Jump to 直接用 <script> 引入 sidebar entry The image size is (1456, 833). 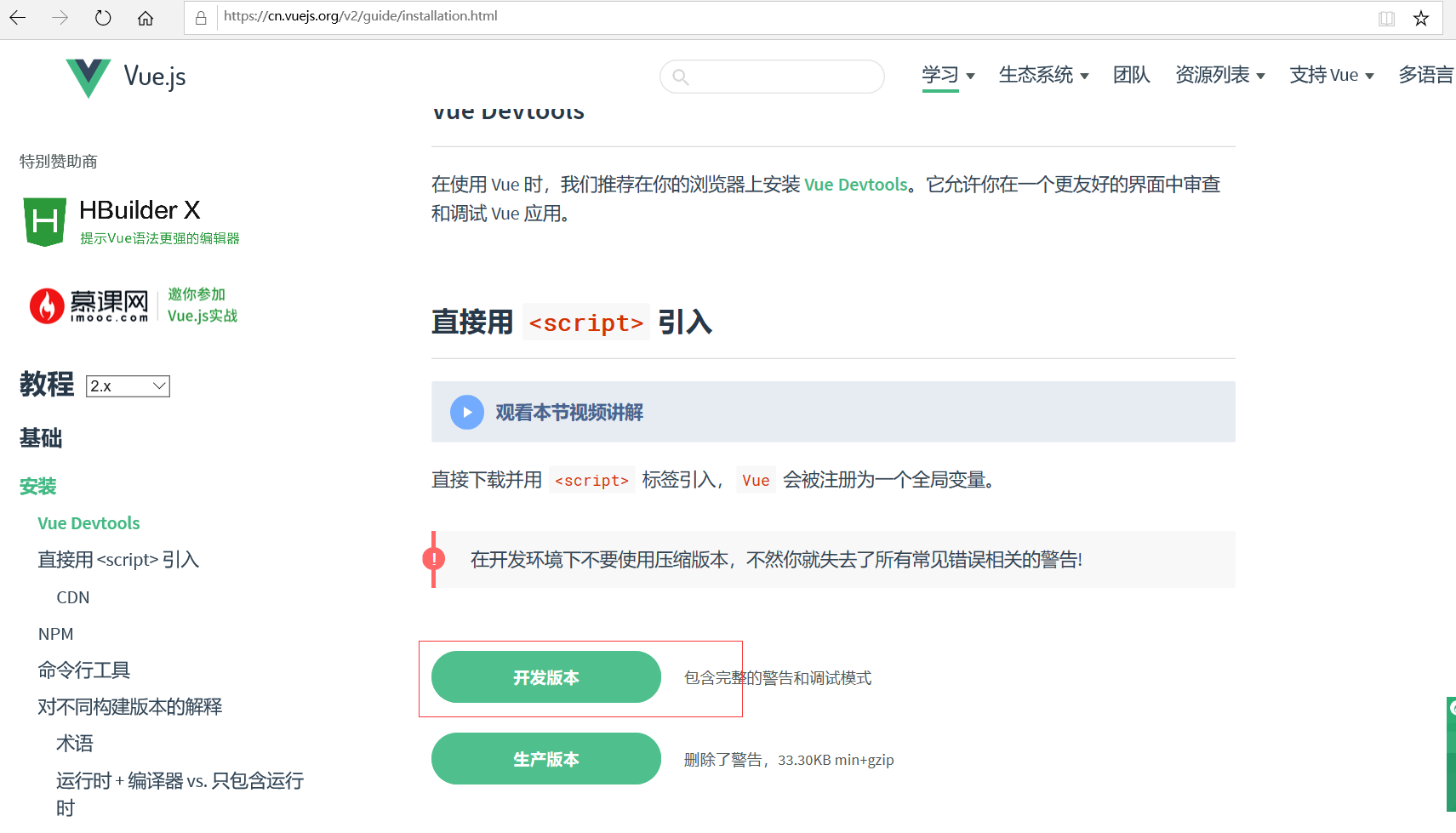118,560
